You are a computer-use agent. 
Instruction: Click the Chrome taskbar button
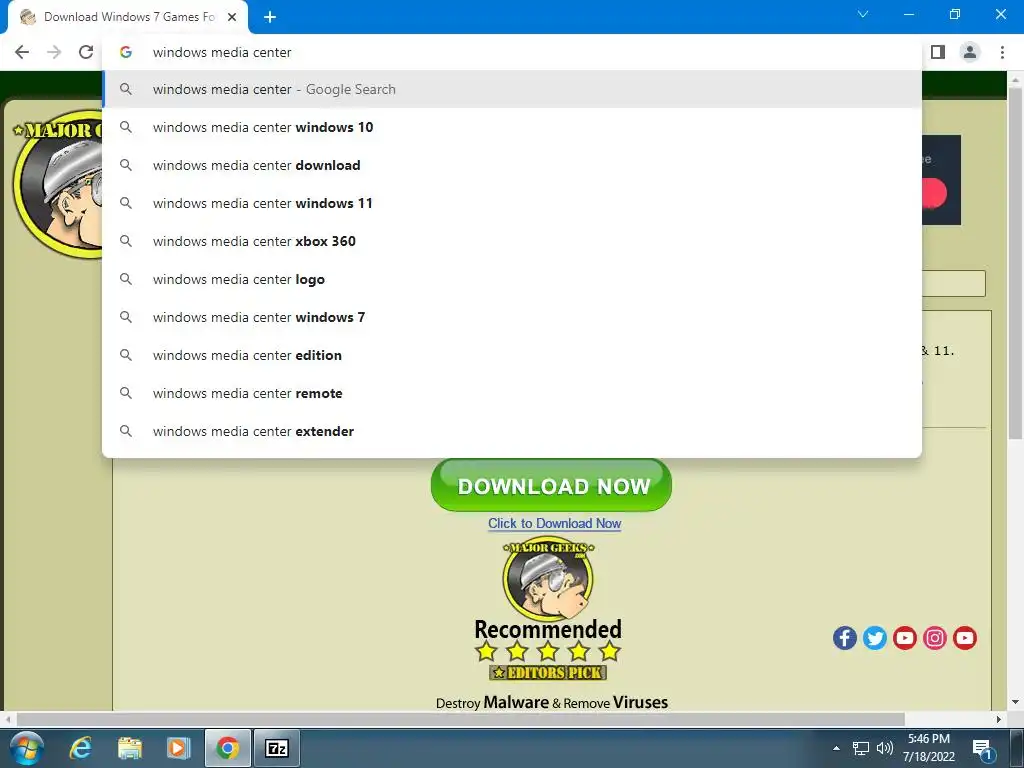coord(227,748)
